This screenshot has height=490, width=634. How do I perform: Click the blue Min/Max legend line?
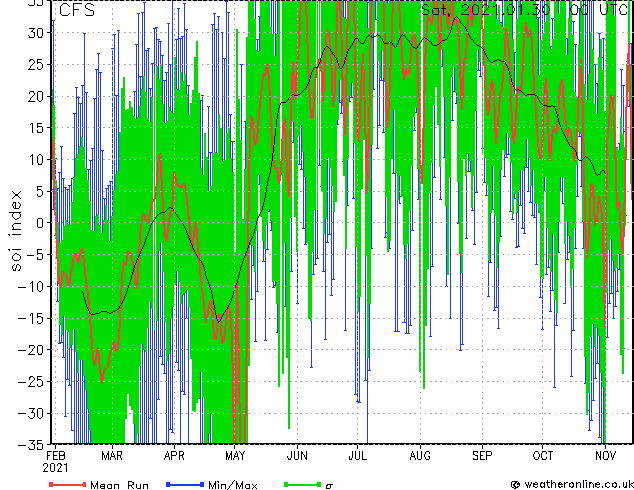(185, 484)
